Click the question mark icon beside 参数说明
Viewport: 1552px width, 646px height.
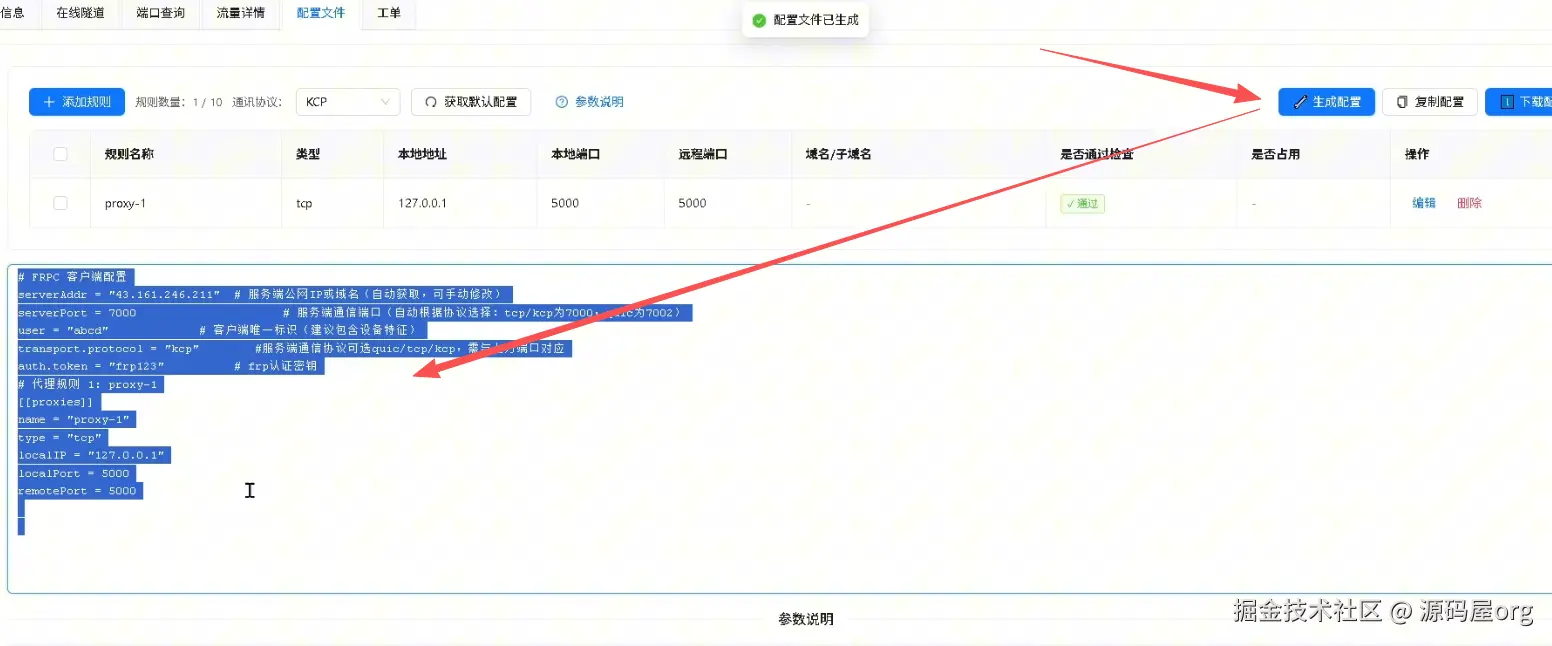[x=562, y=102]
